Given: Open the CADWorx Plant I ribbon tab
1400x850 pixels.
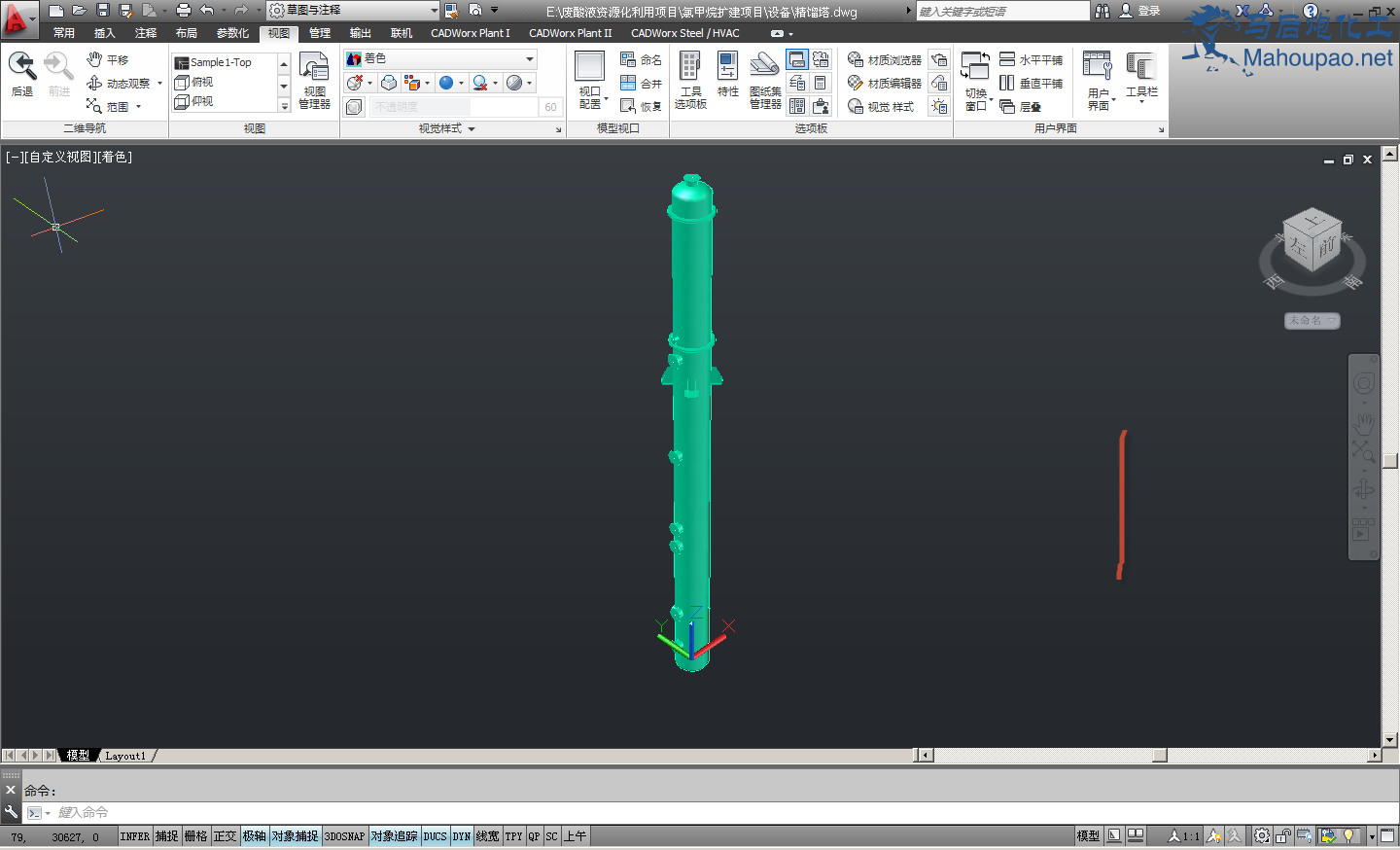Looking at the screenshot, I should coord(471,33).
